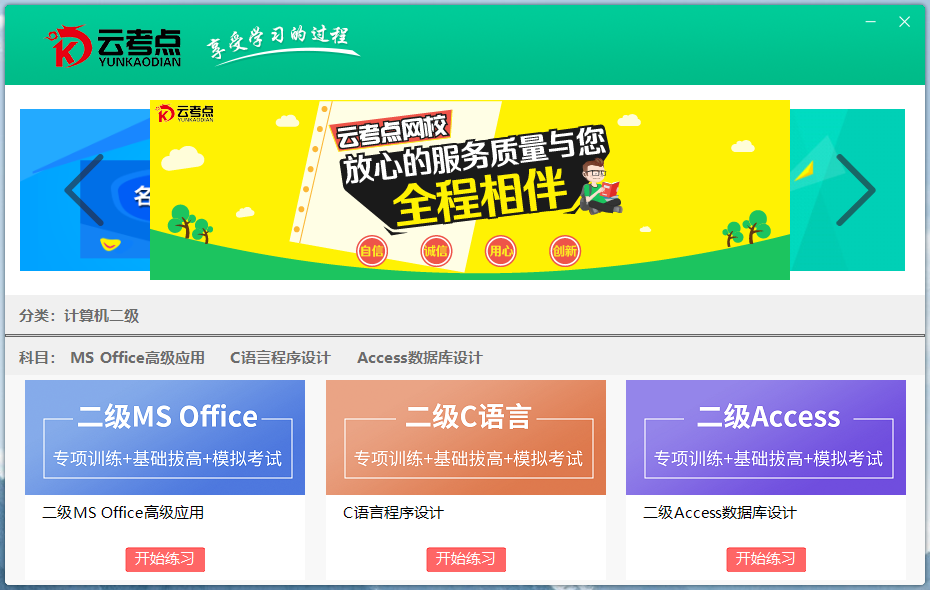Minimize the Yunkaodian window
Screen dimensions: 930x590
pos(871,22)
